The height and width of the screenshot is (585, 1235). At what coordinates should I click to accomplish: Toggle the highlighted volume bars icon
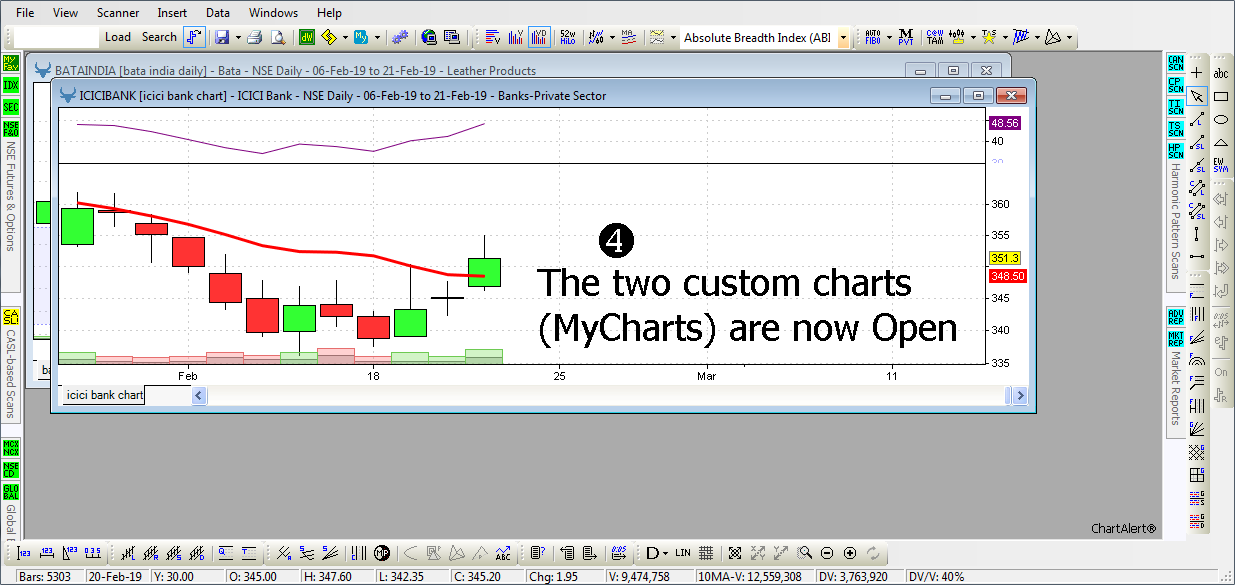coord(540,37)
